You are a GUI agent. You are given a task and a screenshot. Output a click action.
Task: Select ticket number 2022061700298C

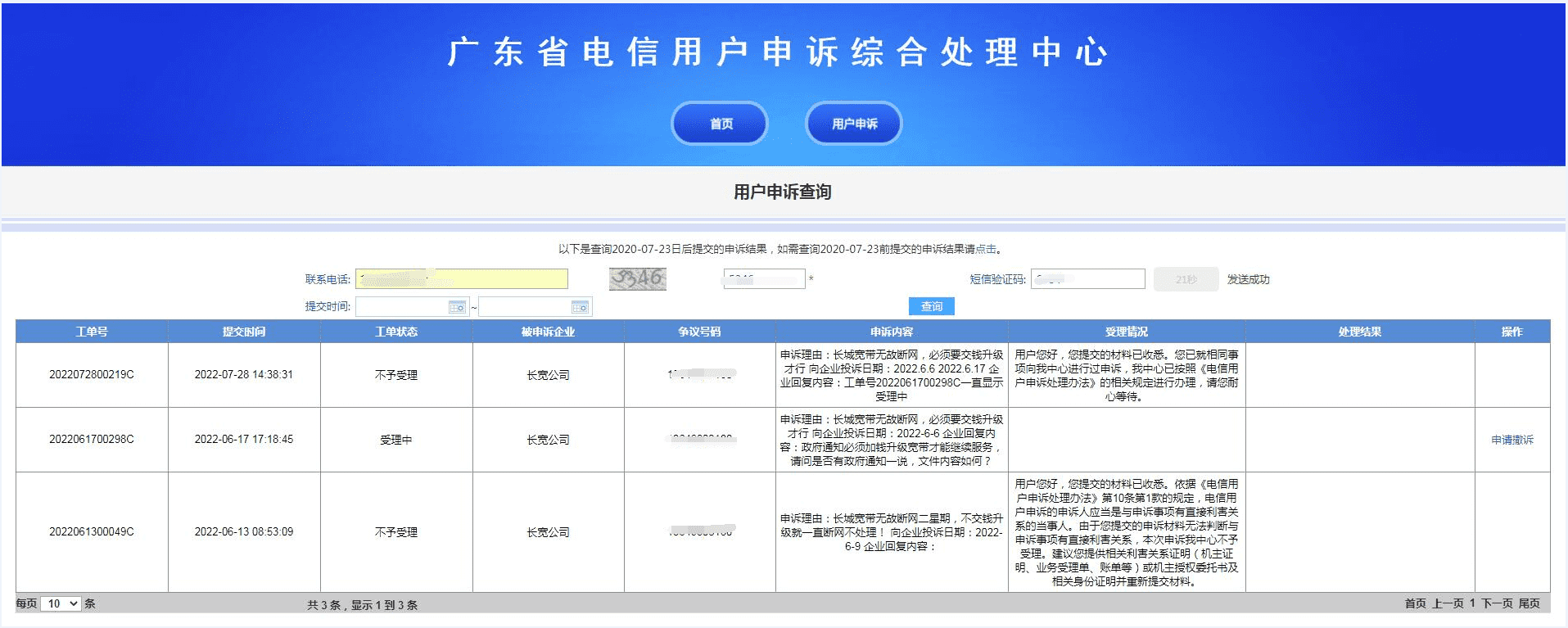point(92,440)
